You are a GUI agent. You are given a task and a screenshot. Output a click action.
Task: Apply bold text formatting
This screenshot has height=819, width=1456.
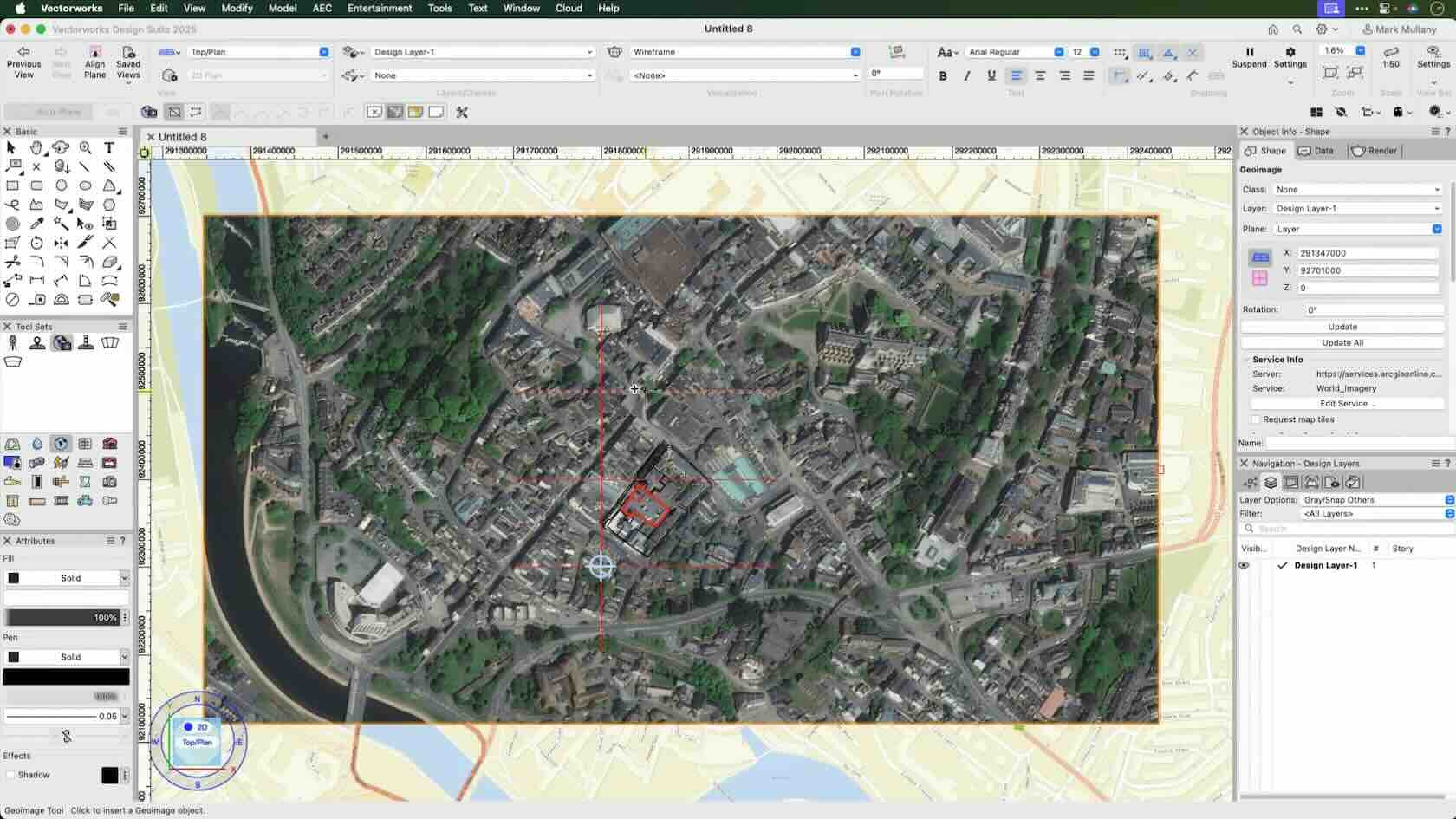click(943, 75)
